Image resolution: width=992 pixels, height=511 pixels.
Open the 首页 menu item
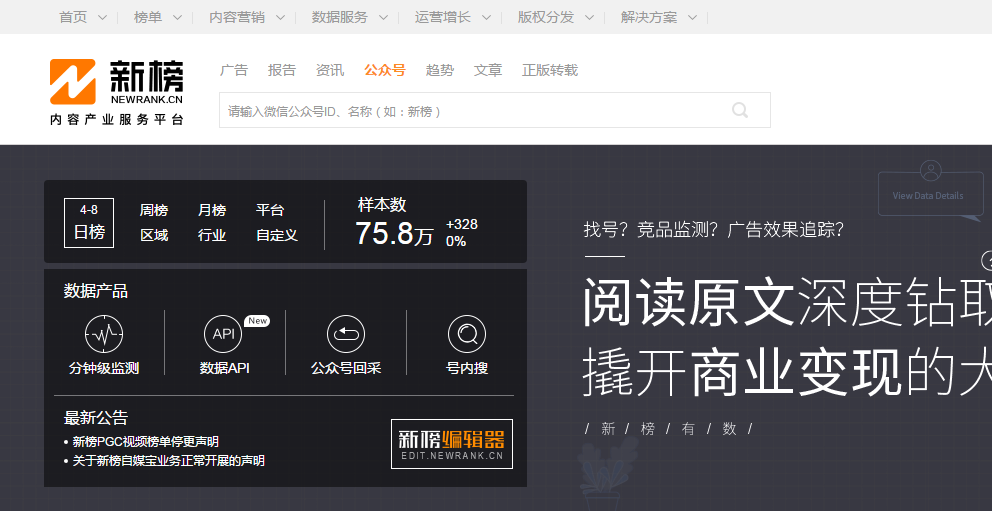click(73, 17)
